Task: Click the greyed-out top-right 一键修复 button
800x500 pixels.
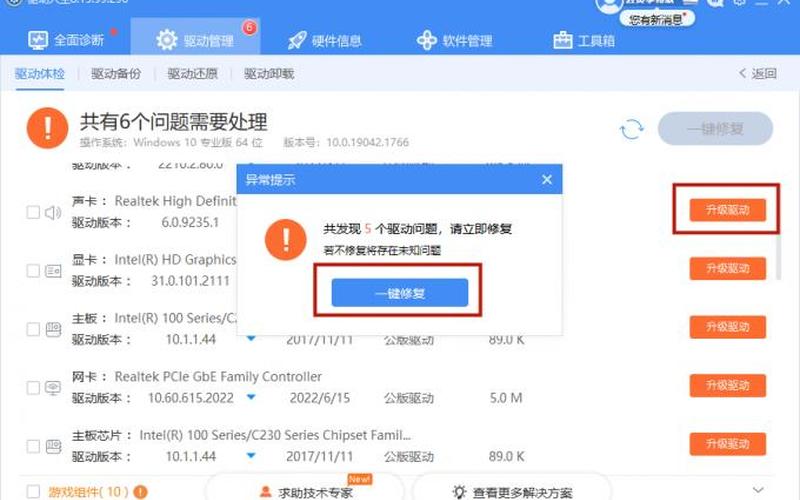Action: (x=715, y=129)
